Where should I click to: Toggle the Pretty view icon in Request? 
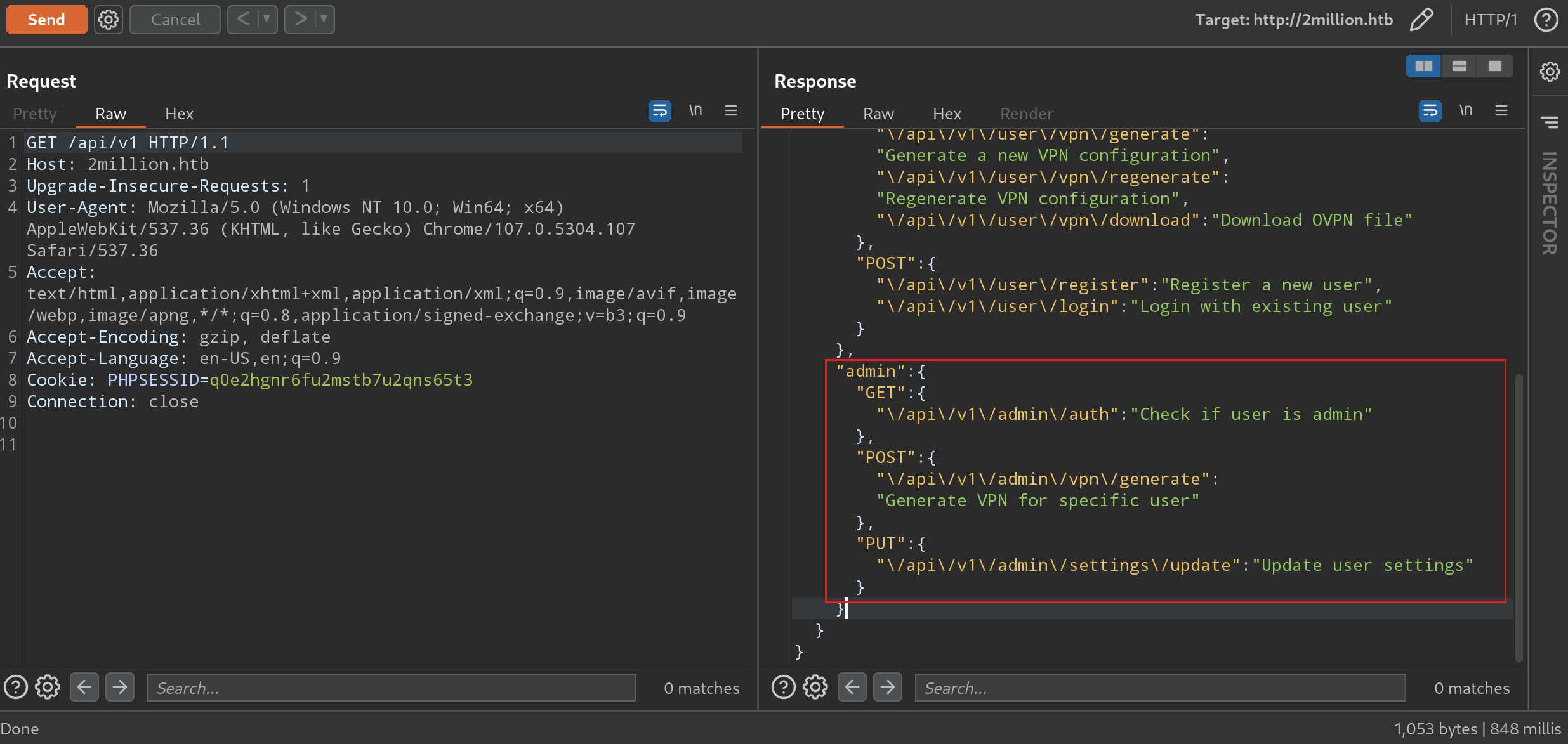(x=659, y=113)
